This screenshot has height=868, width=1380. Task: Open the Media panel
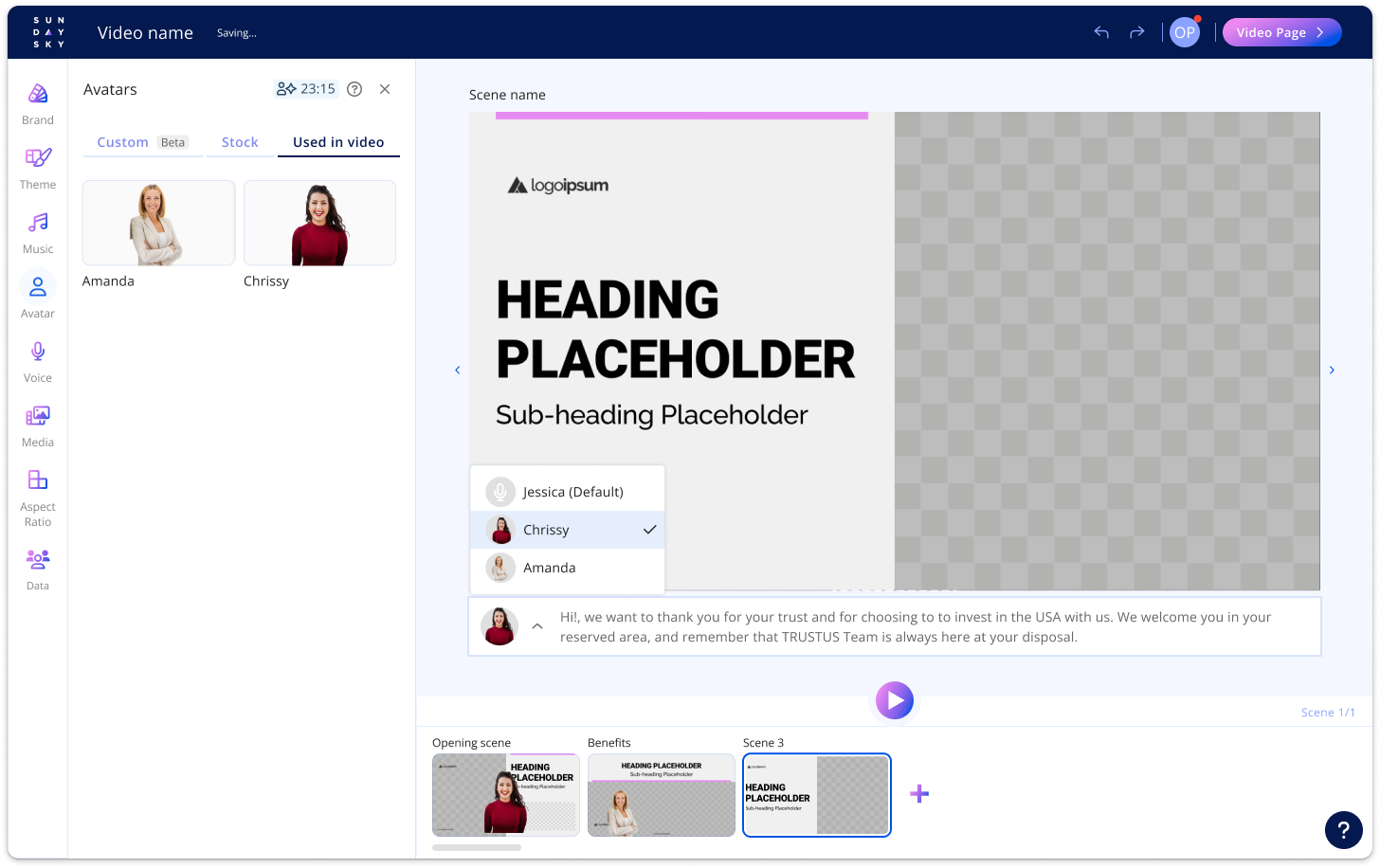(x=38, y=426)
